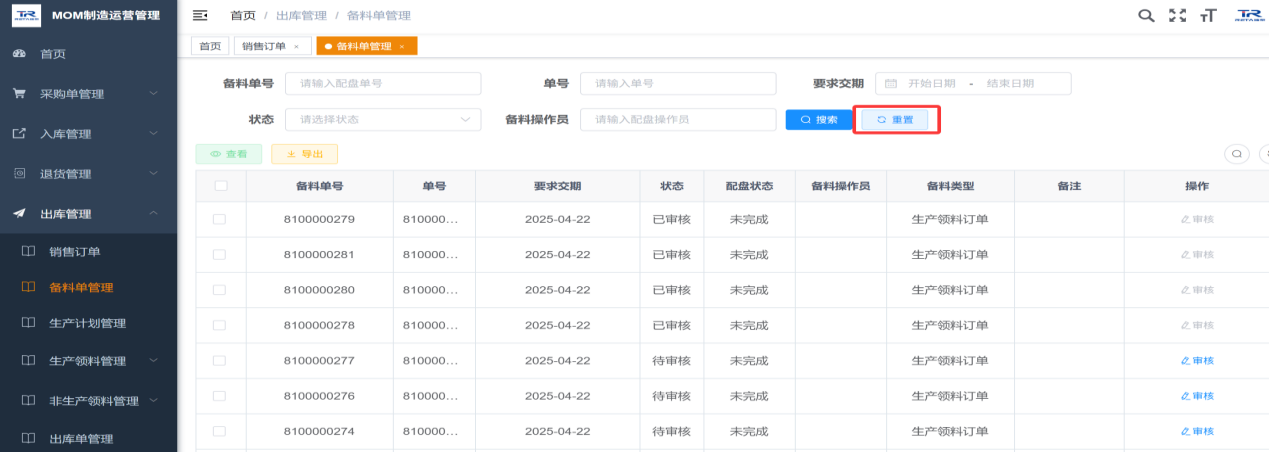
Task: Open font size setting icon
Action: [x=1209, y=15]
